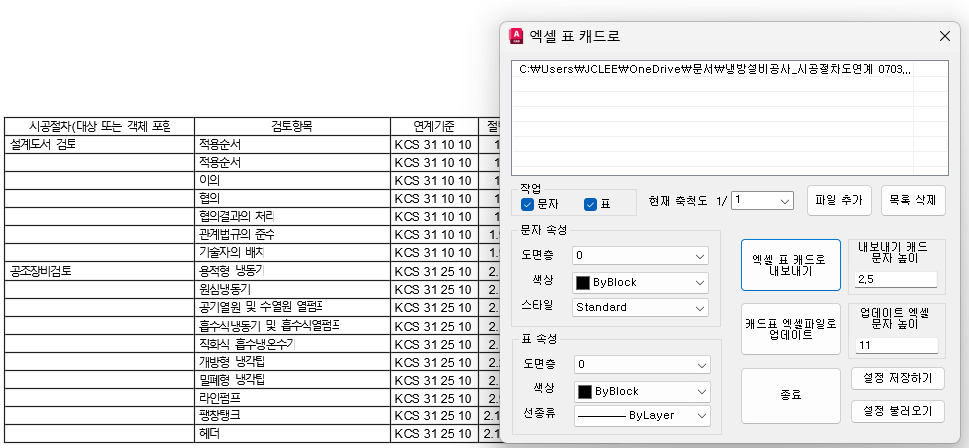The image size is (969, 448).
Task: Click 캐드표 엑셀파일로 업데이트 button
Action: tap(791, 329)
